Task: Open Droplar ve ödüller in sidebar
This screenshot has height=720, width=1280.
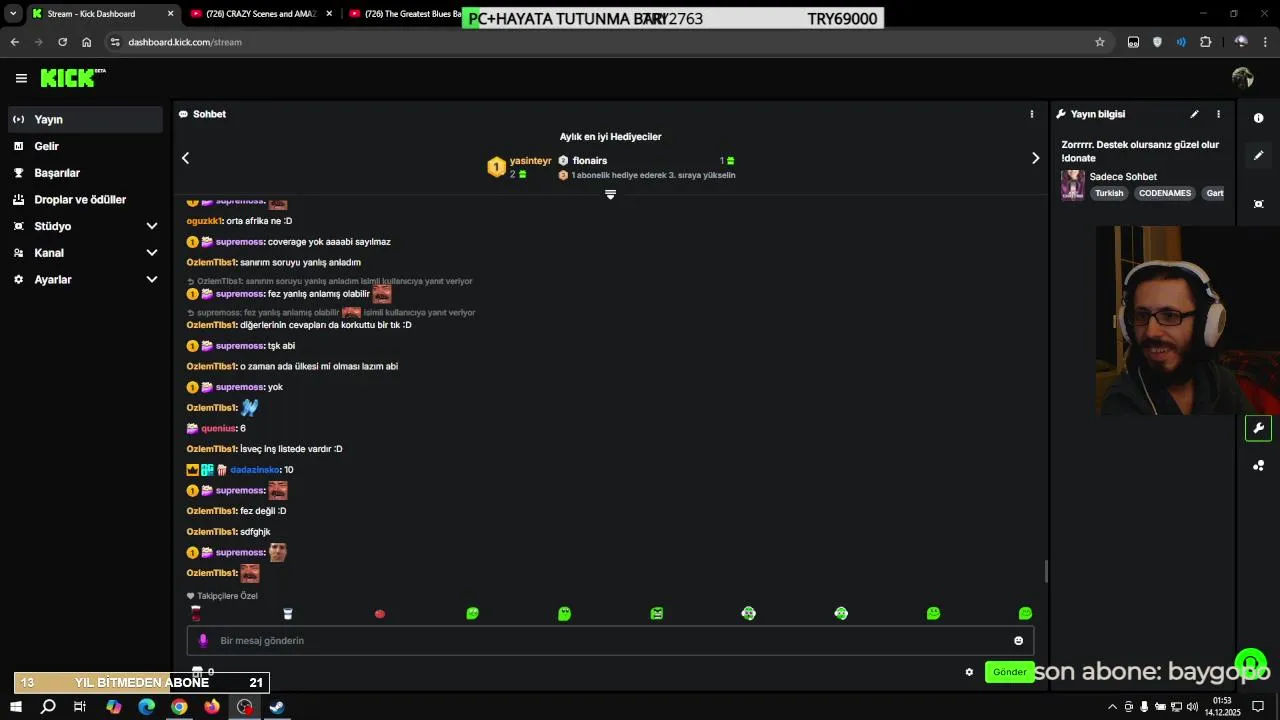Action: tap(85, 200)
